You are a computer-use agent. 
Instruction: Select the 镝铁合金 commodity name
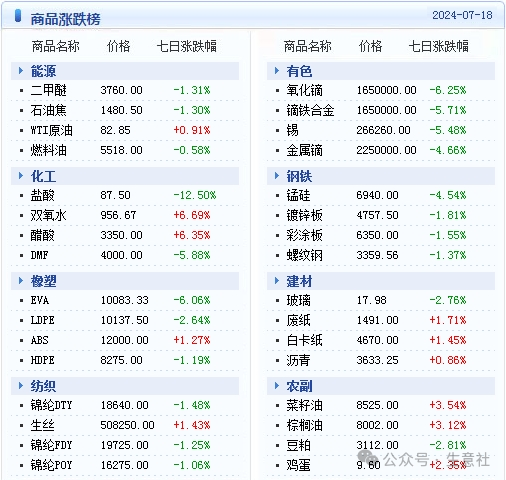tap(311, 110)
